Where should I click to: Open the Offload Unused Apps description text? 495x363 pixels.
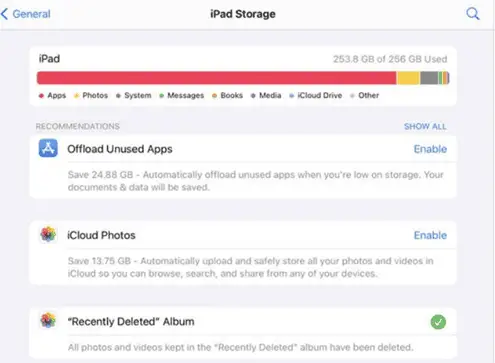[255, 181]
